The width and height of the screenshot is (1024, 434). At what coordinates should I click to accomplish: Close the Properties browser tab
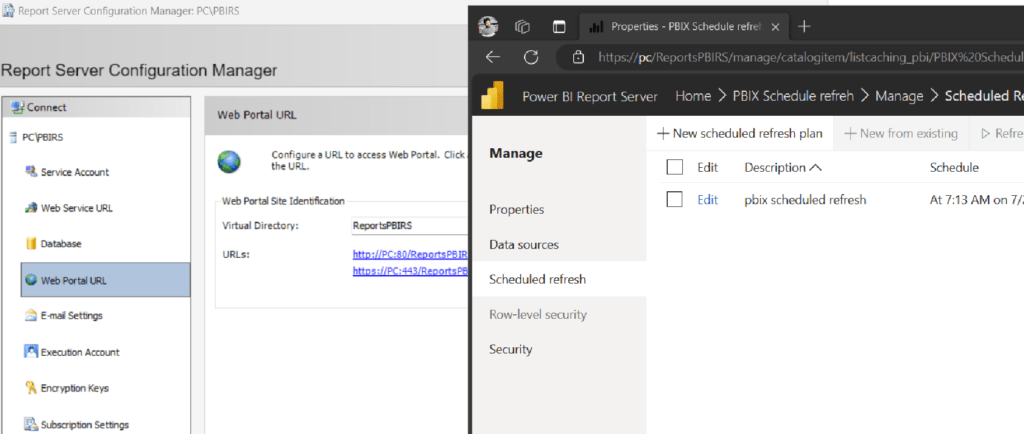pos(775,27)
